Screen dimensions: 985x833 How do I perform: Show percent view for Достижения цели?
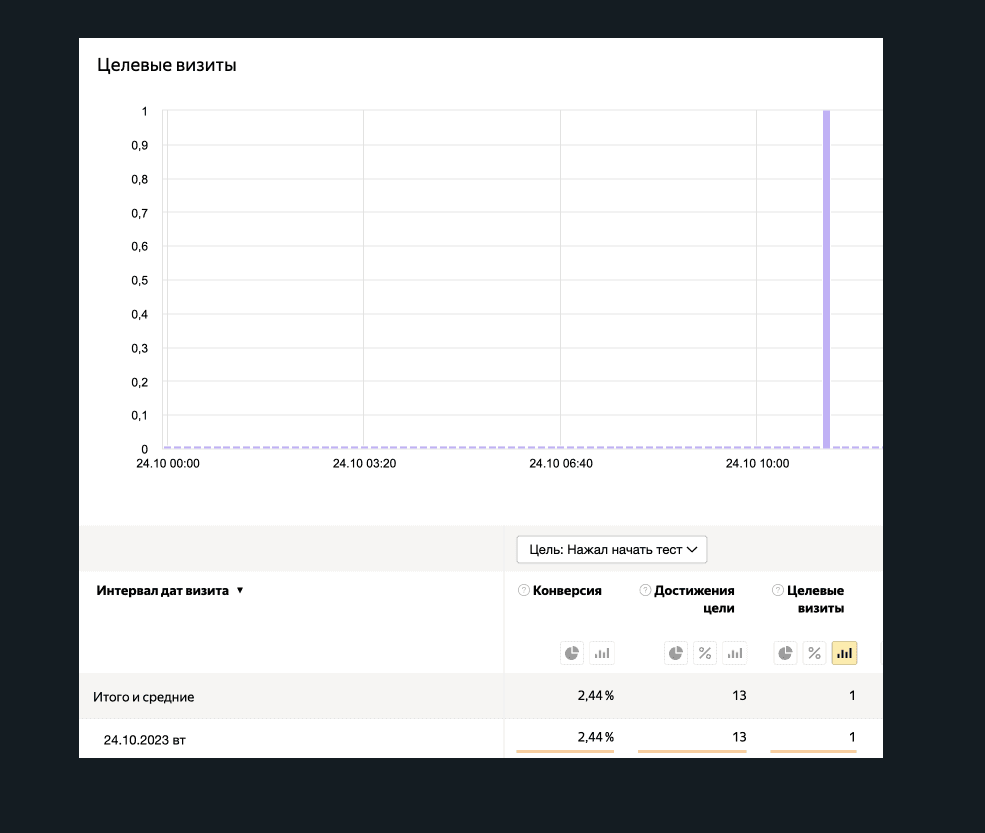point(705,653)
